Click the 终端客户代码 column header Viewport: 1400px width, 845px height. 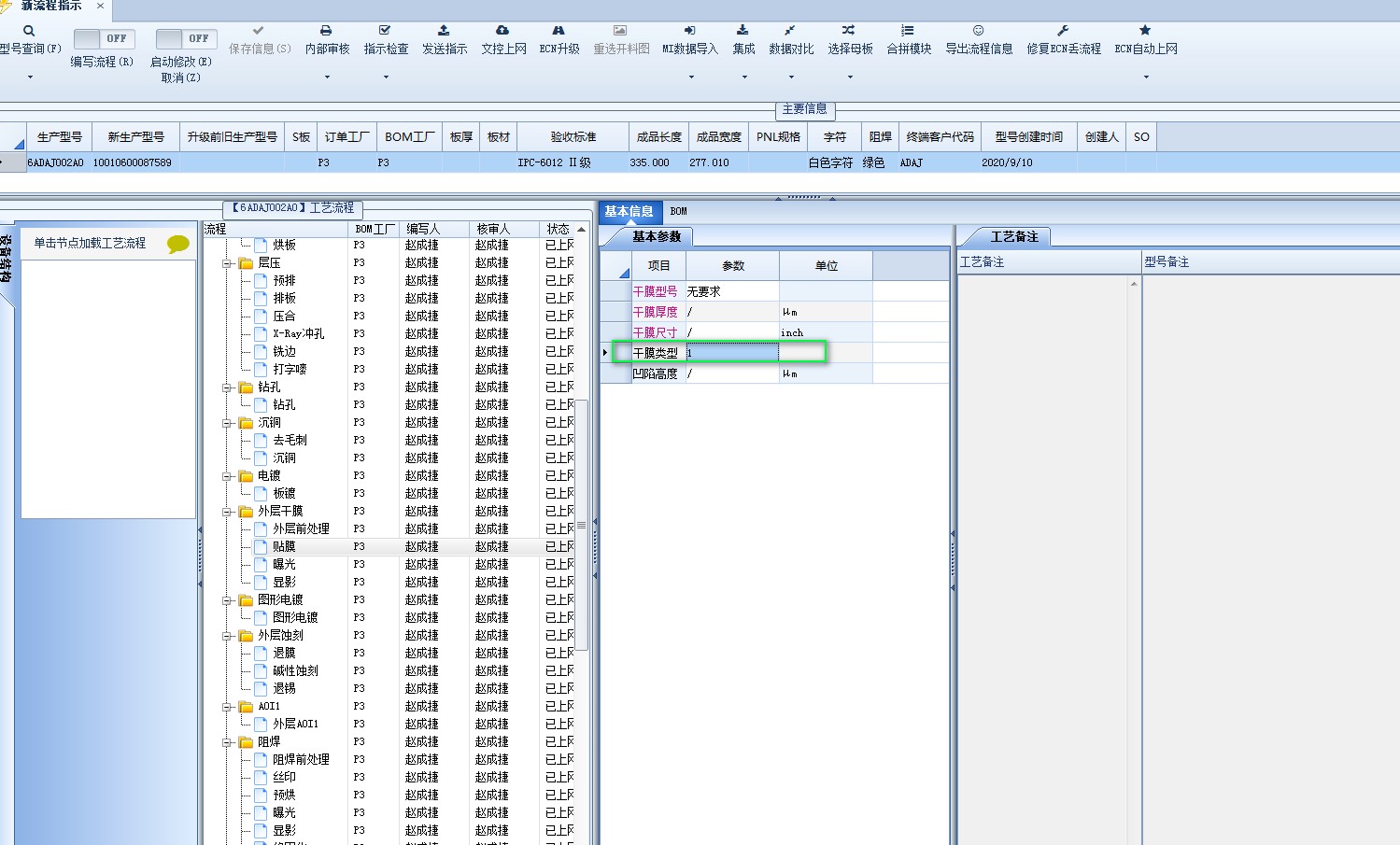[x=940, y=136]
